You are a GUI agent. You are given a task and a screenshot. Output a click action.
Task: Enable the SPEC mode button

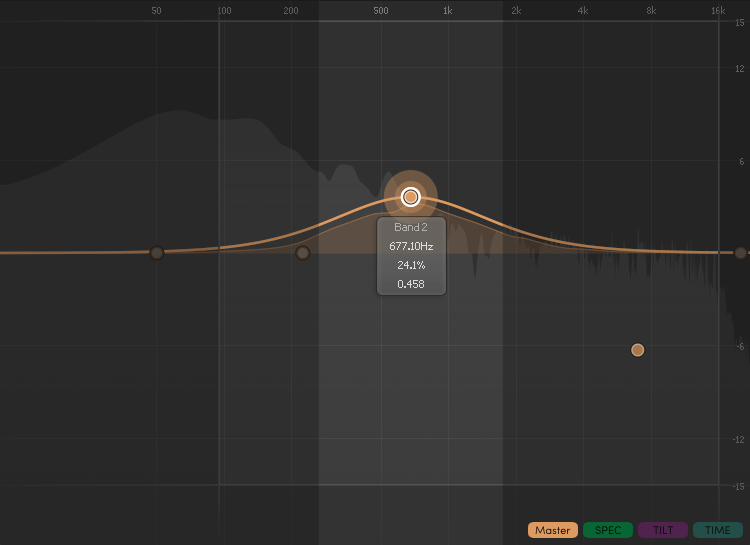(x=608, y=530)
